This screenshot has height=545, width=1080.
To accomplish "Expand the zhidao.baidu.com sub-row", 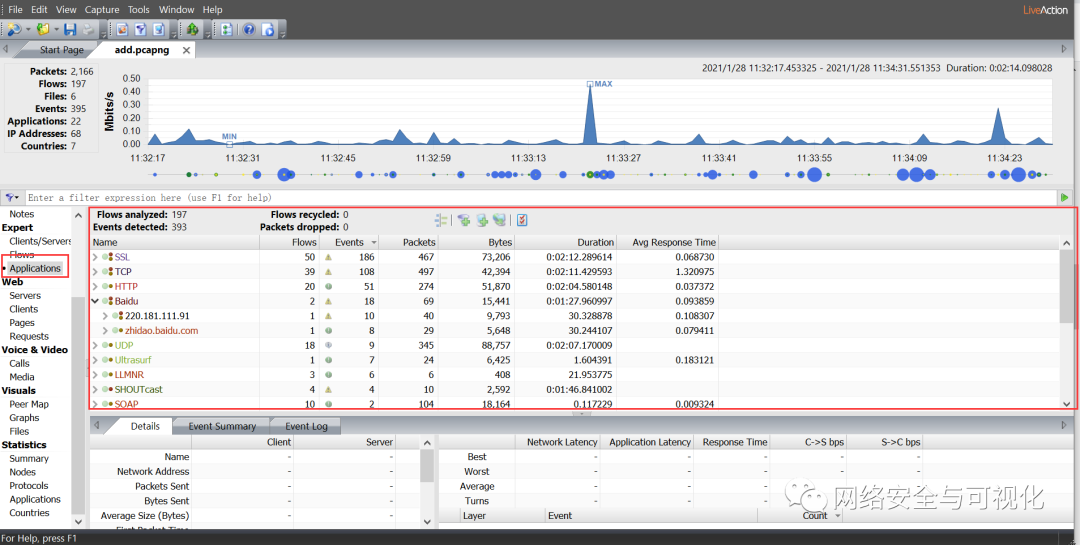I will [105, 331].
